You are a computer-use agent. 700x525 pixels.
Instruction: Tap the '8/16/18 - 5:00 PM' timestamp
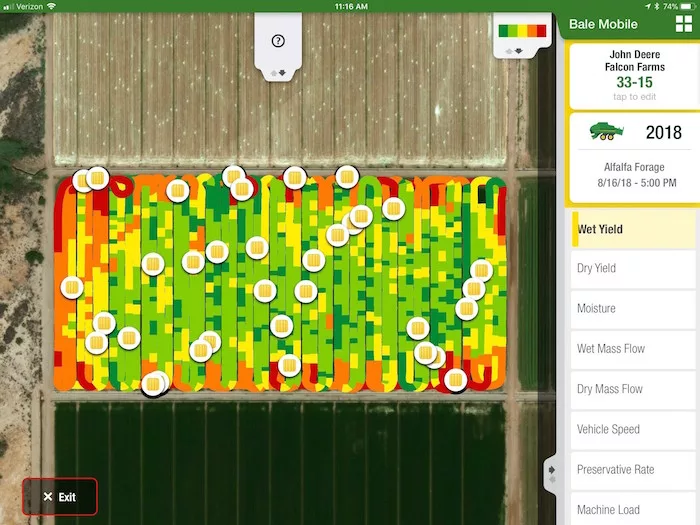[x=637, y=183]
